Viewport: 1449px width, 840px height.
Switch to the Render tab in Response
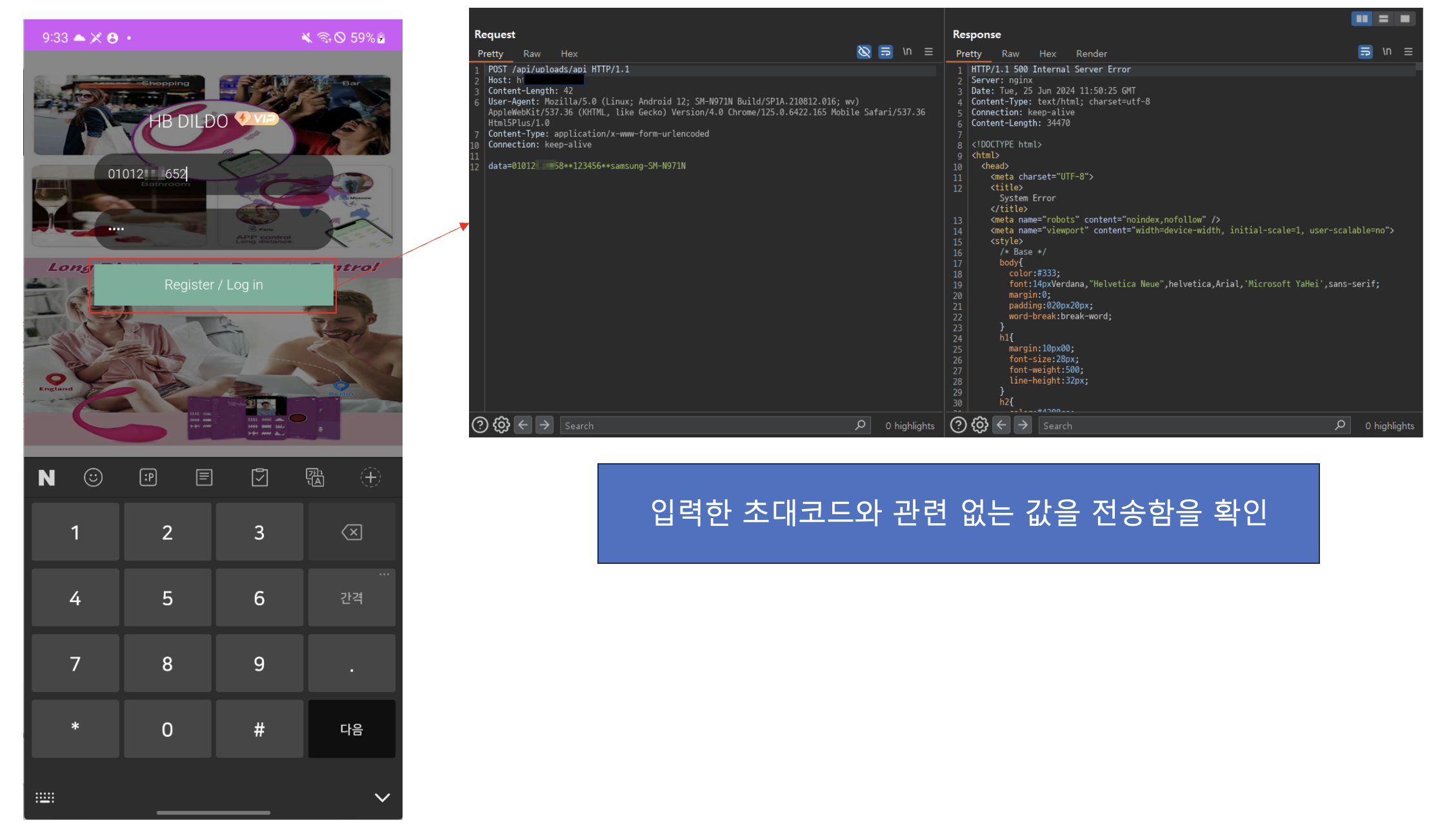pos(1091,54)
